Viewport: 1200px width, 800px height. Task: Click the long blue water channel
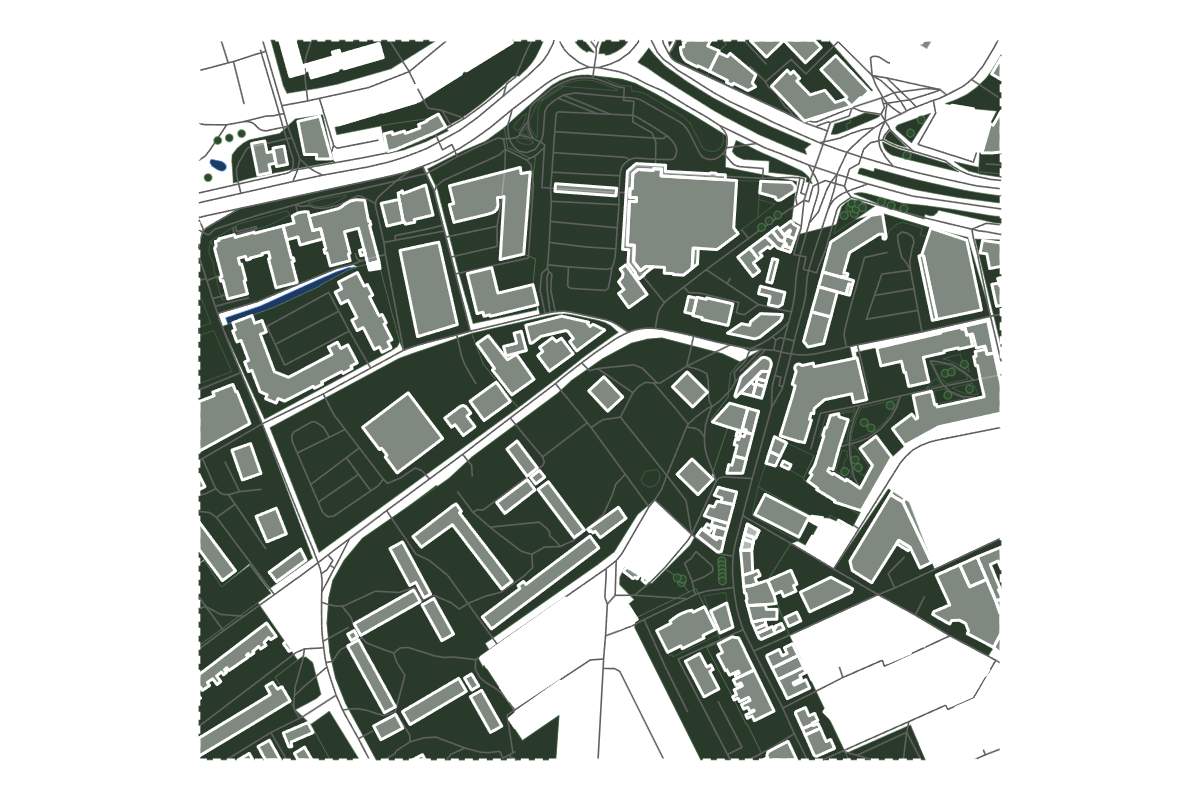[290, 293]
